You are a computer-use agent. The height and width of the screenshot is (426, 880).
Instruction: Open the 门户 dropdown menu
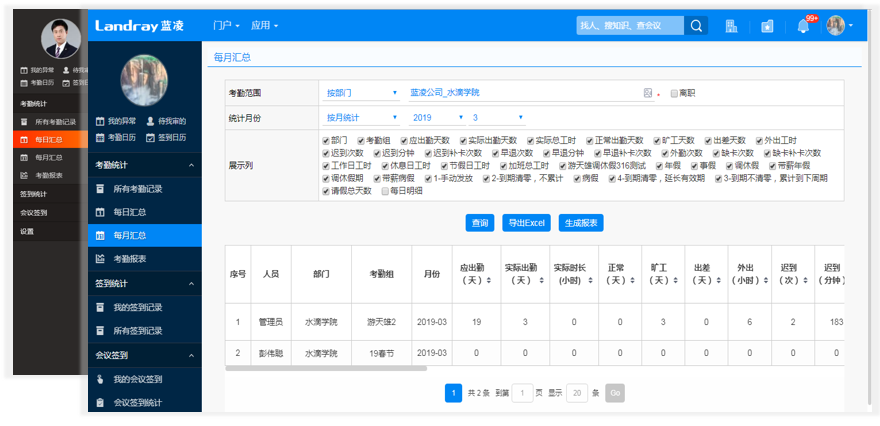coord(227,26)
